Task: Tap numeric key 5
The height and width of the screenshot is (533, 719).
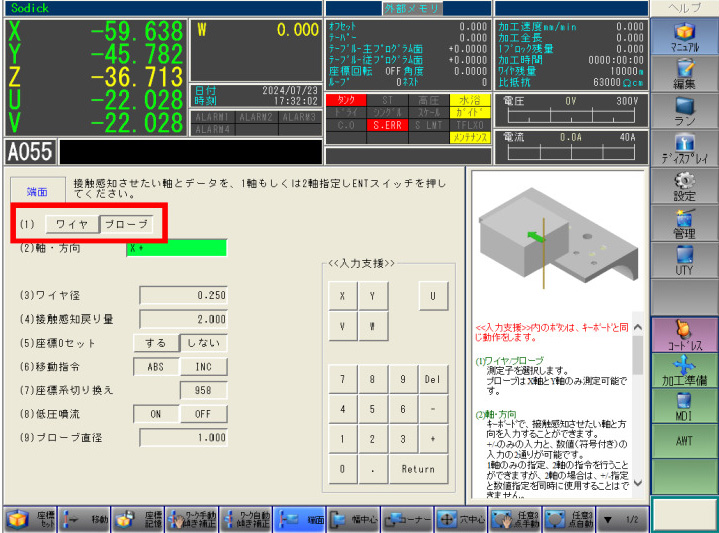Action: coord(373,409)
